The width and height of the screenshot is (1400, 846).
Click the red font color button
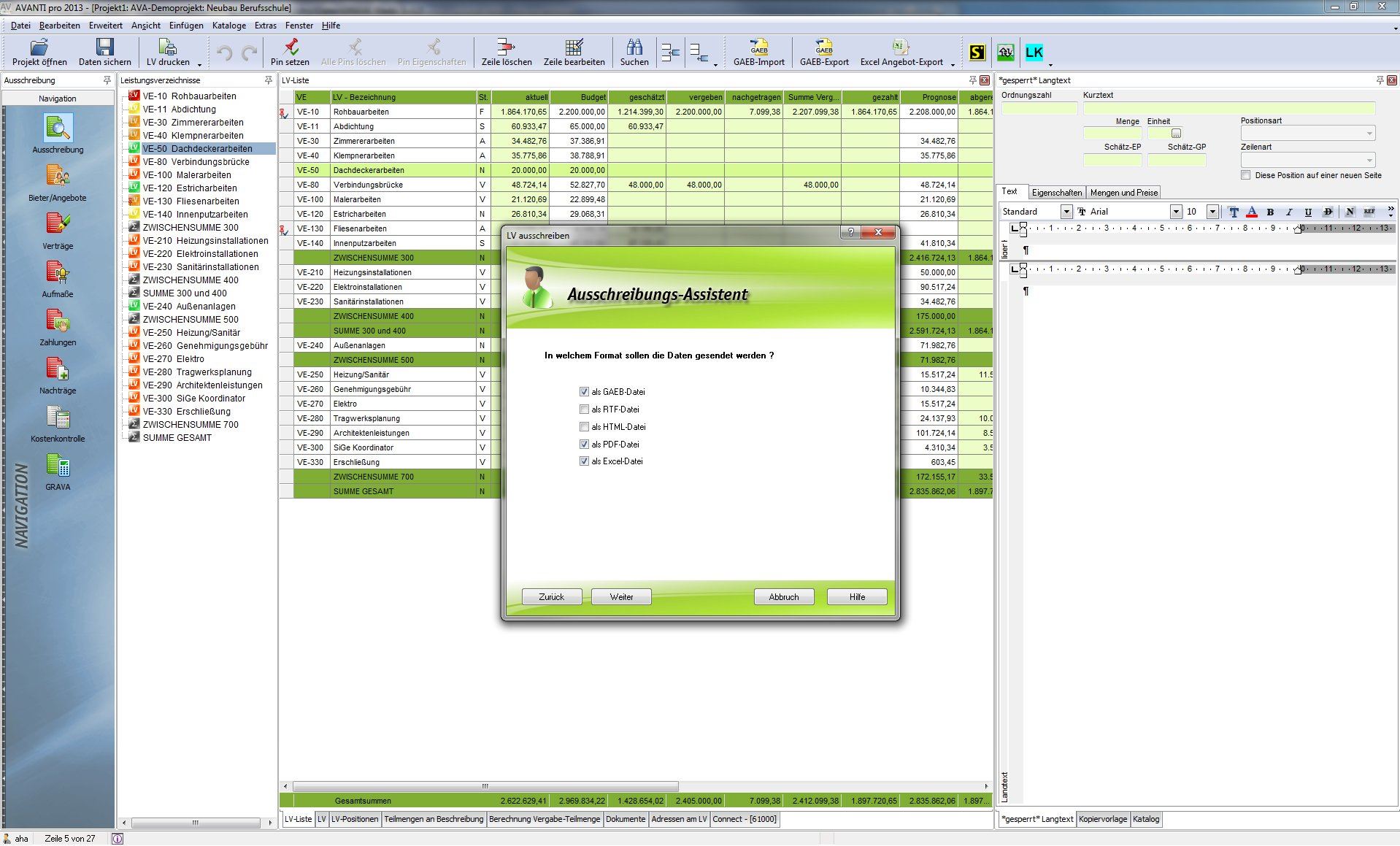pos(1252,212)
